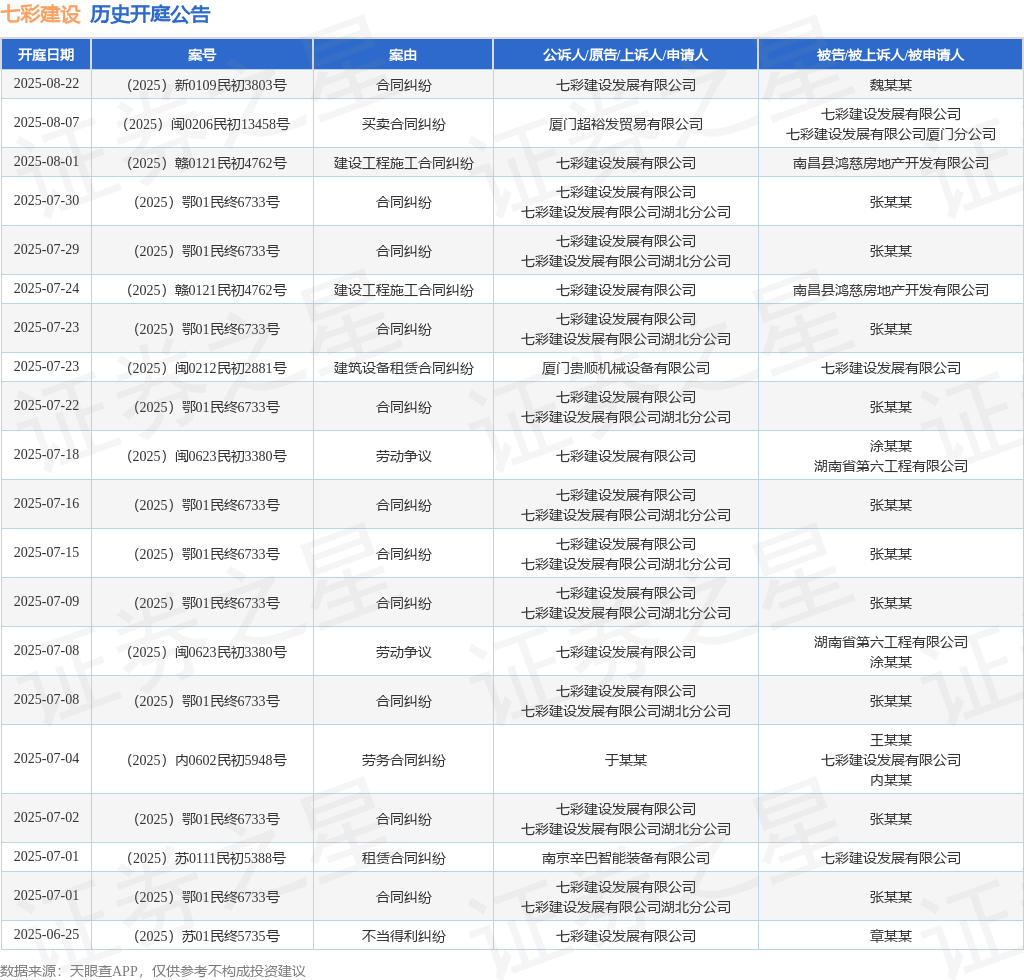The width and height of the screenshot is (1024, 980).
Task: Click 劳动争议 in 2025-07-18 row
Action: [404, 456]
